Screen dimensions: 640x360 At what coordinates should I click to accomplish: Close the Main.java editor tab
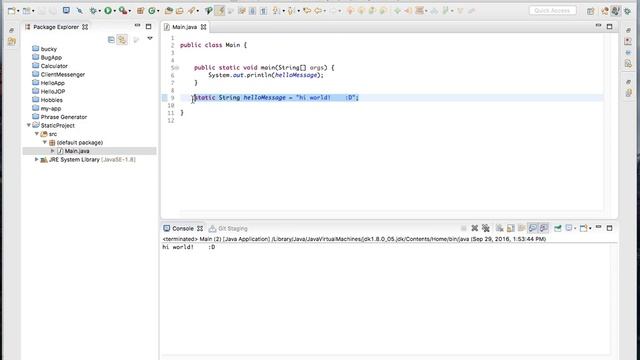click(203, 27)
